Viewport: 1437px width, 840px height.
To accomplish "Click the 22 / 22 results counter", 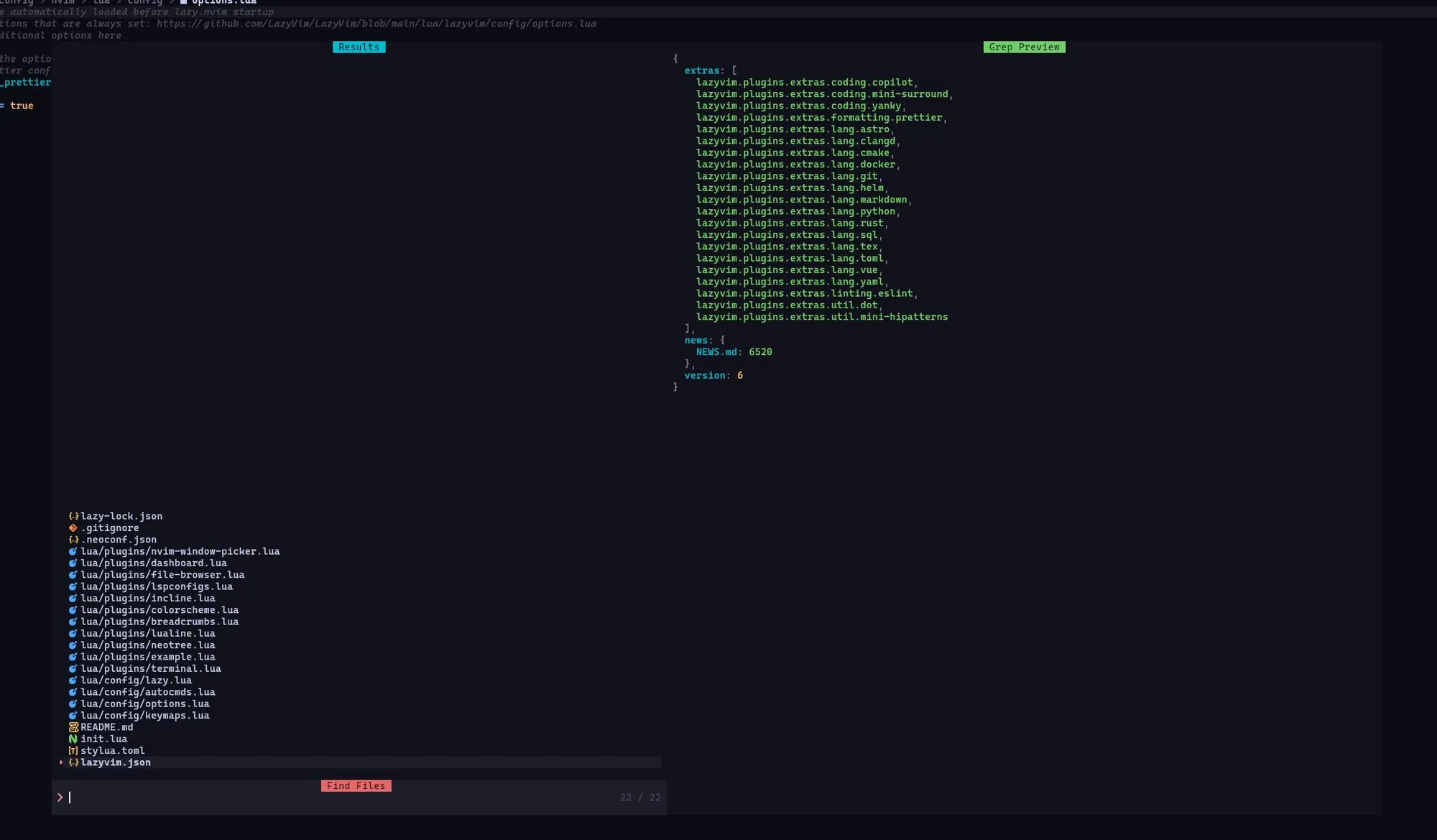I will 640,797.
